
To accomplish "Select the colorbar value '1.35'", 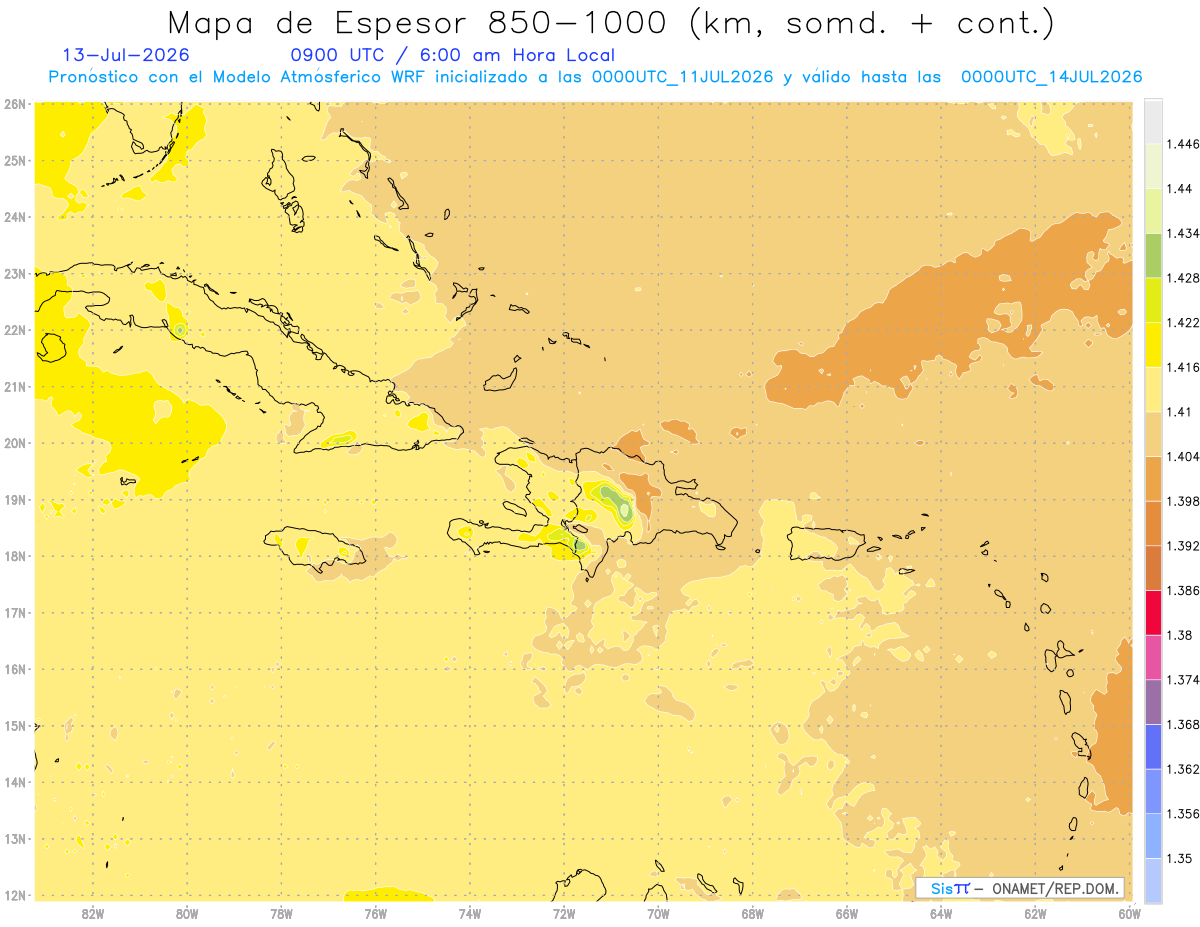I will point(1180,858).
